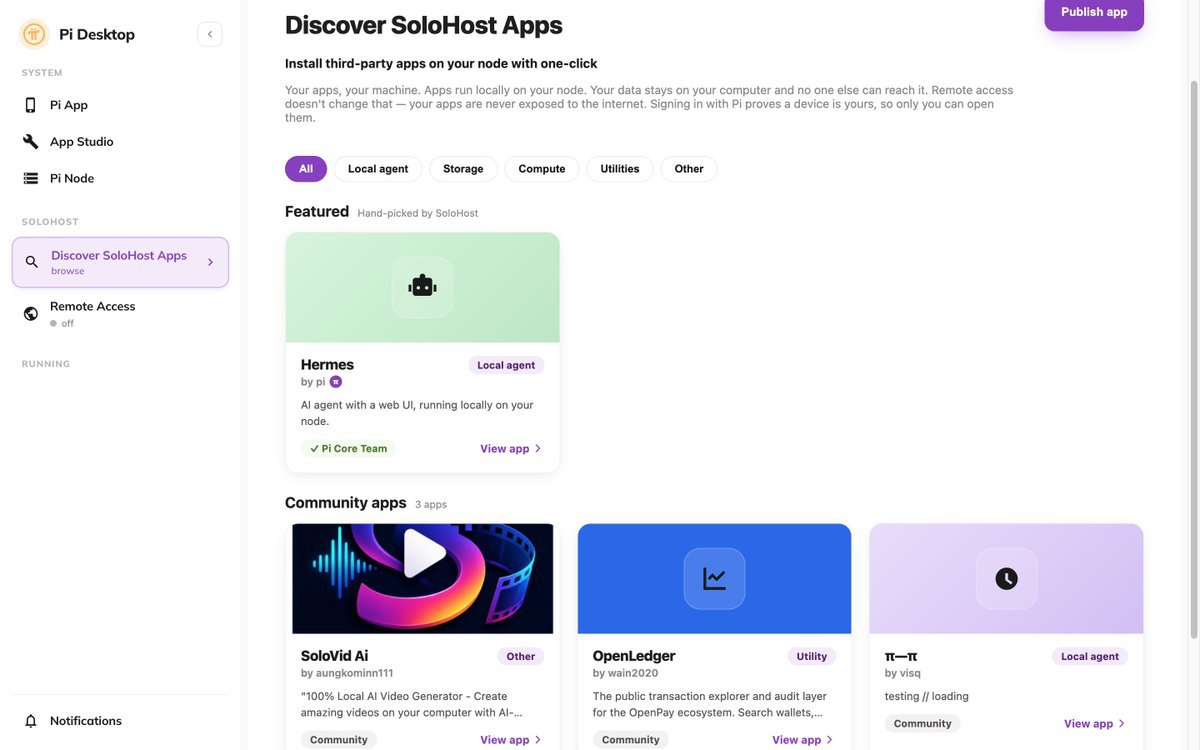Collapse the sidebar with the chevron button

coord(210,34)
